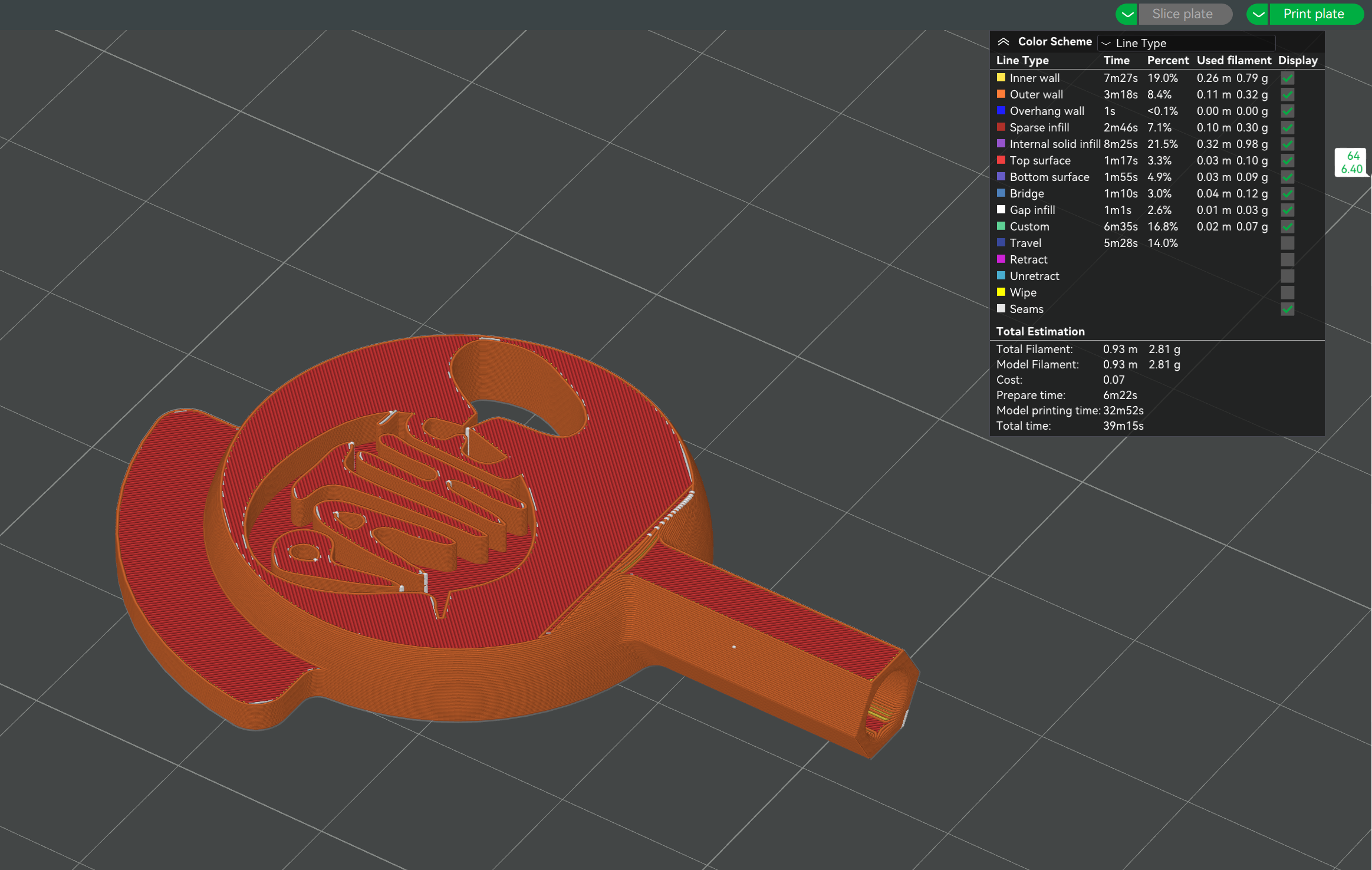
Task: Toggle Seams display checkbox
Action: point(1288,309)
